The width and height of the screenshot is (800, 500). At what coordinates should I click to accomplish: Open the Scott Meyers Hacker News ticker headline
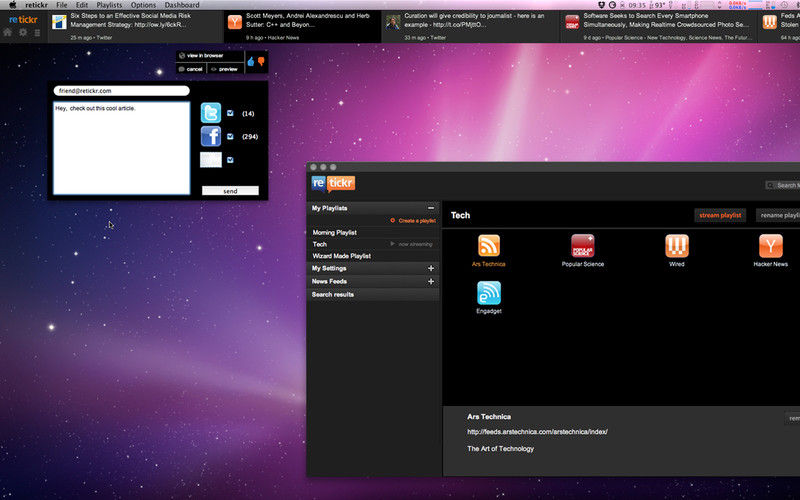[x=308, y=20]
